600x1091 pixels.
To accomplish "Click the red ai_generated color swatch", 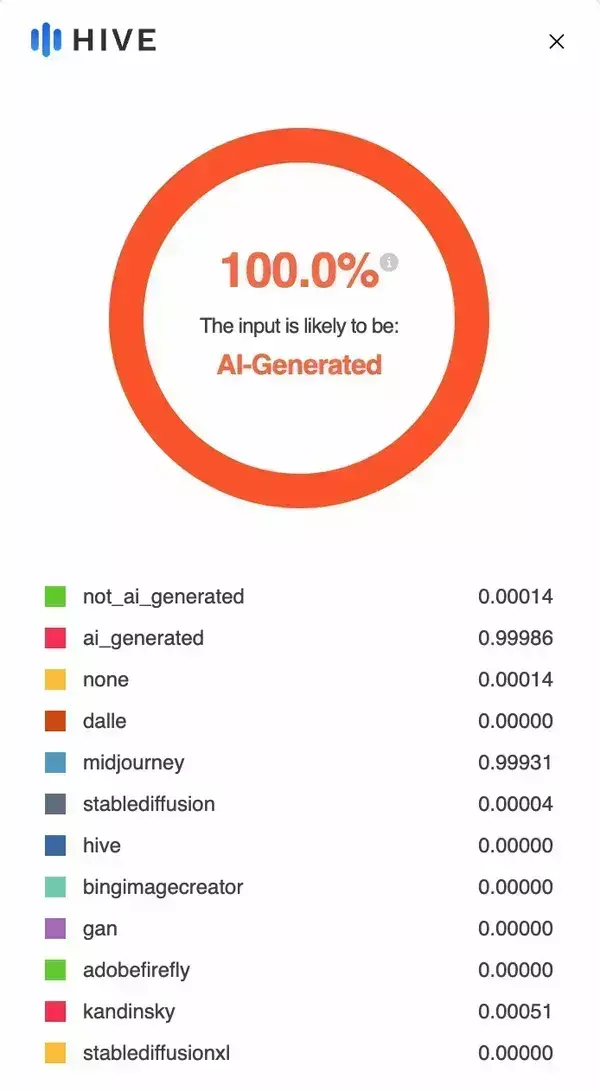I will [x=55, y=638].
